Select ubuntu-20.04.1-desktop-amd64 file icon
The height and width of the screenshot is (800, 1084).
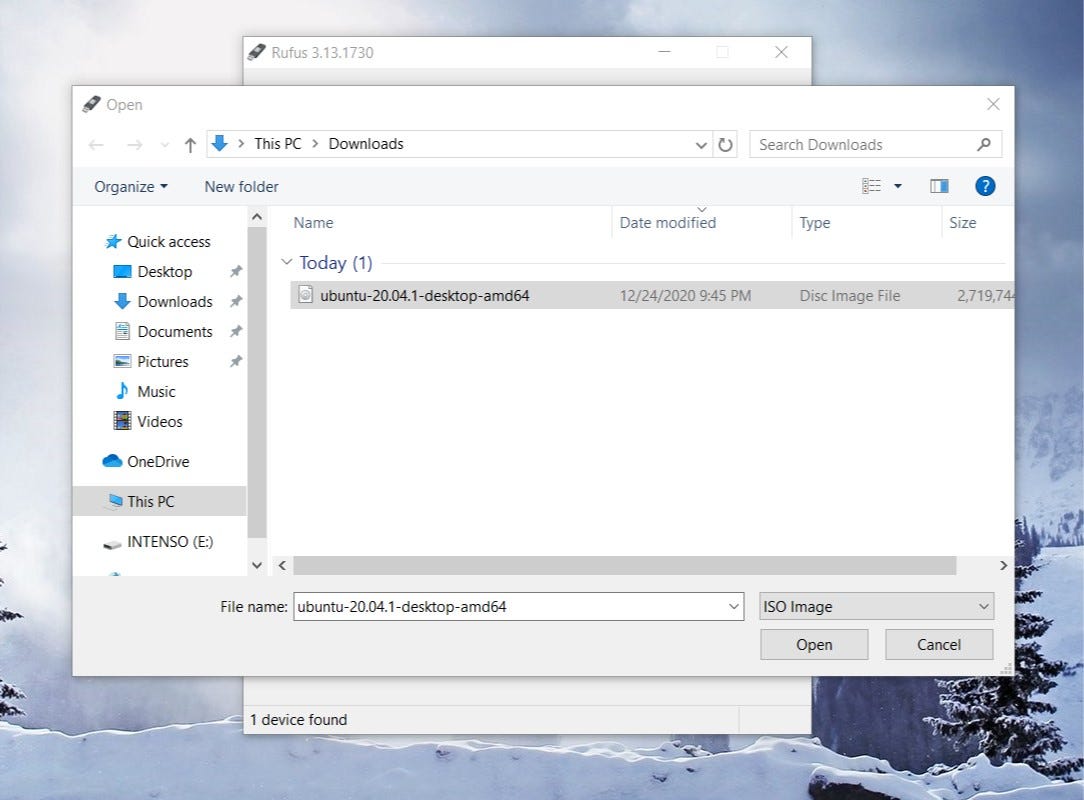(306, 295)
